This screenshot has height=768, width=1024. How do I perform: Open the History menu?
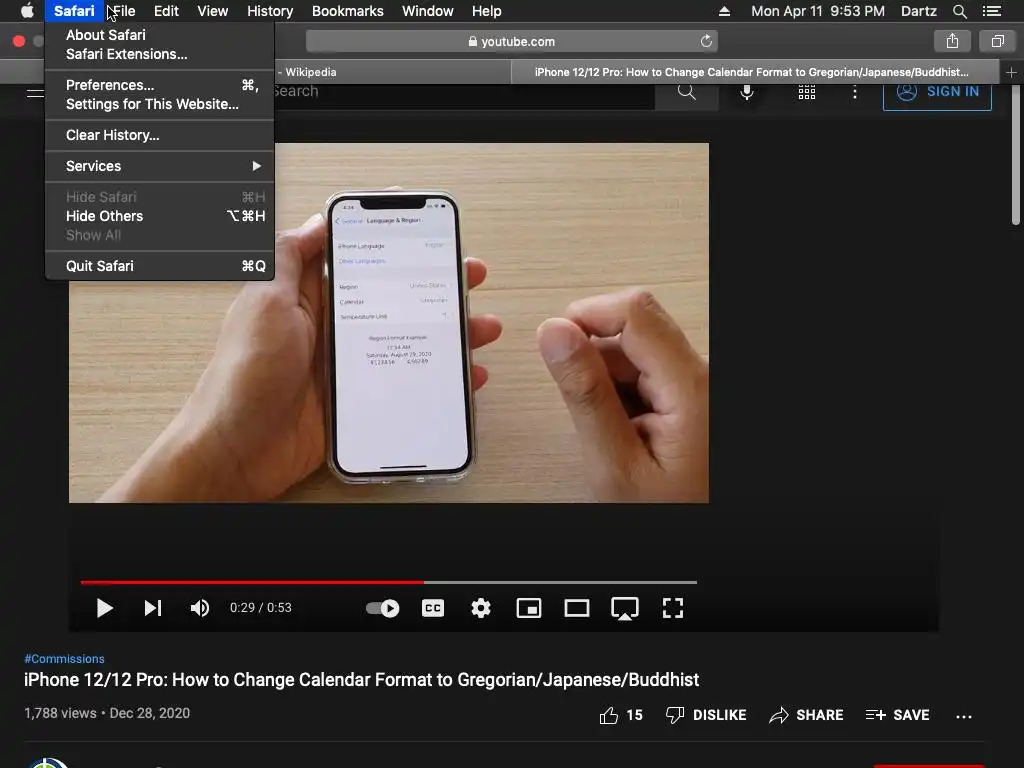tap(270, 11)
